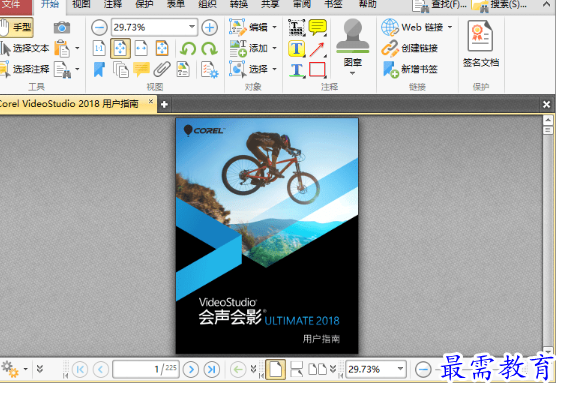Switch to the Organize (组织) ribbon tab

pos(207,4)
